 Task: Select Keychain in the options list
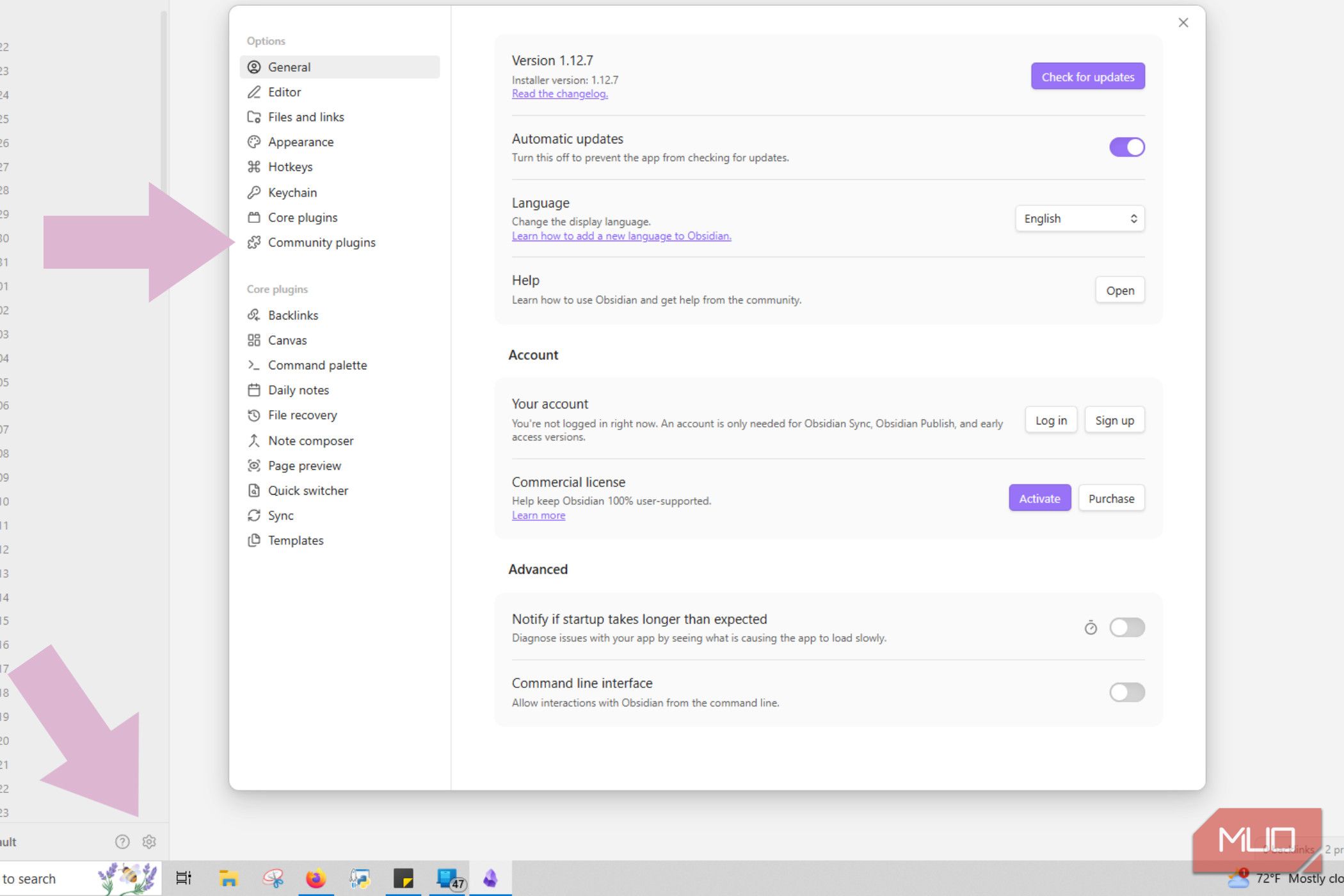coord(340,193)
